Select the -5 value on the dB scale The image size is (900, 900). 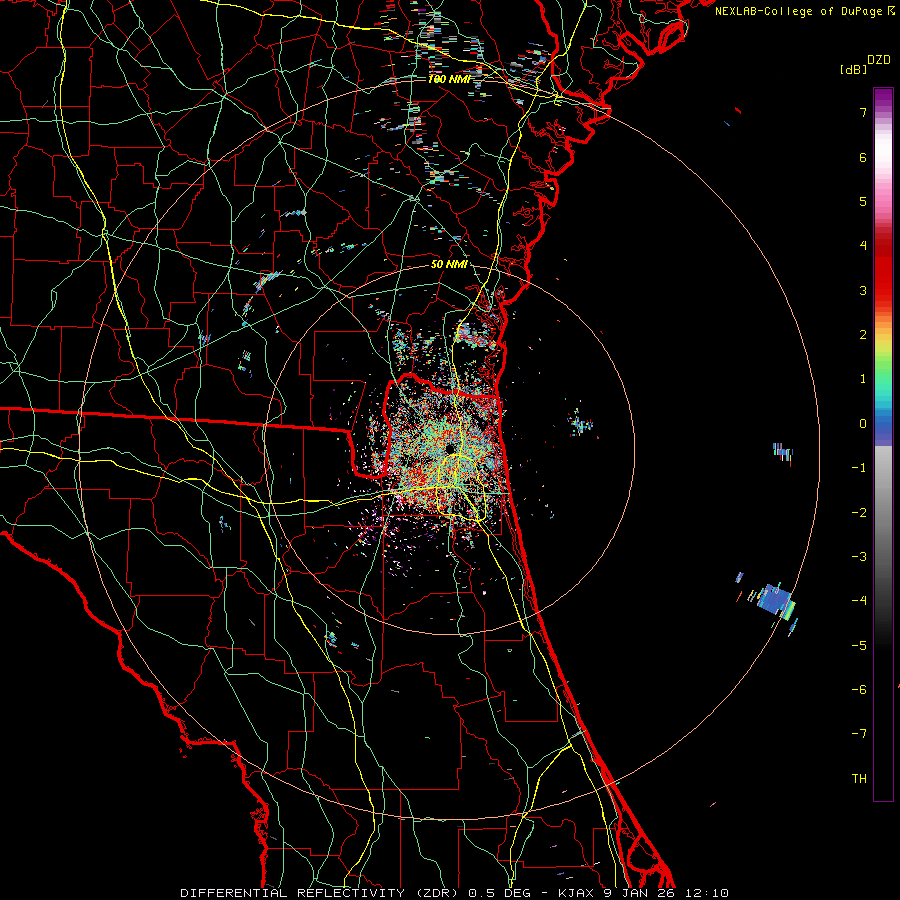[x=859, y=646]
